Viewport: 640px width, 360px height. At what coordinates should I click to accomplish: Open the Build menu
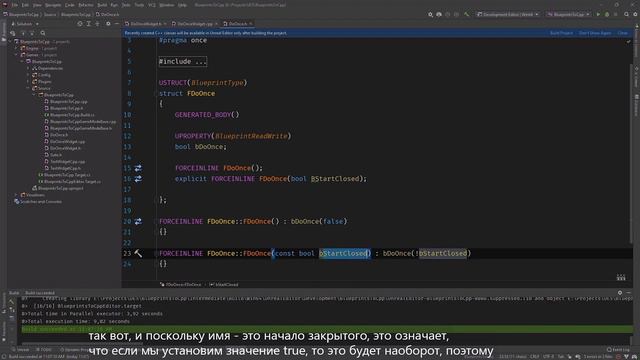(102, 5)
